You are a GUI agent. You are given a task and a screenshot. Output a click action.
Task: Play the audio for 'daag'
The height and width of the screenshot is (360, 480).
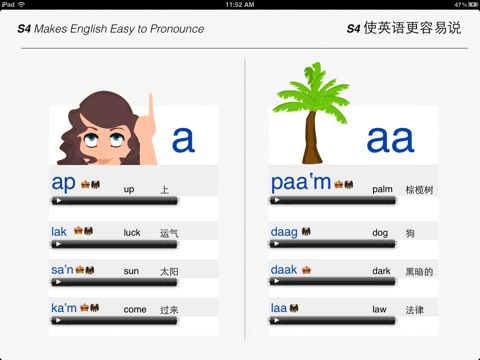click(277, 244)
